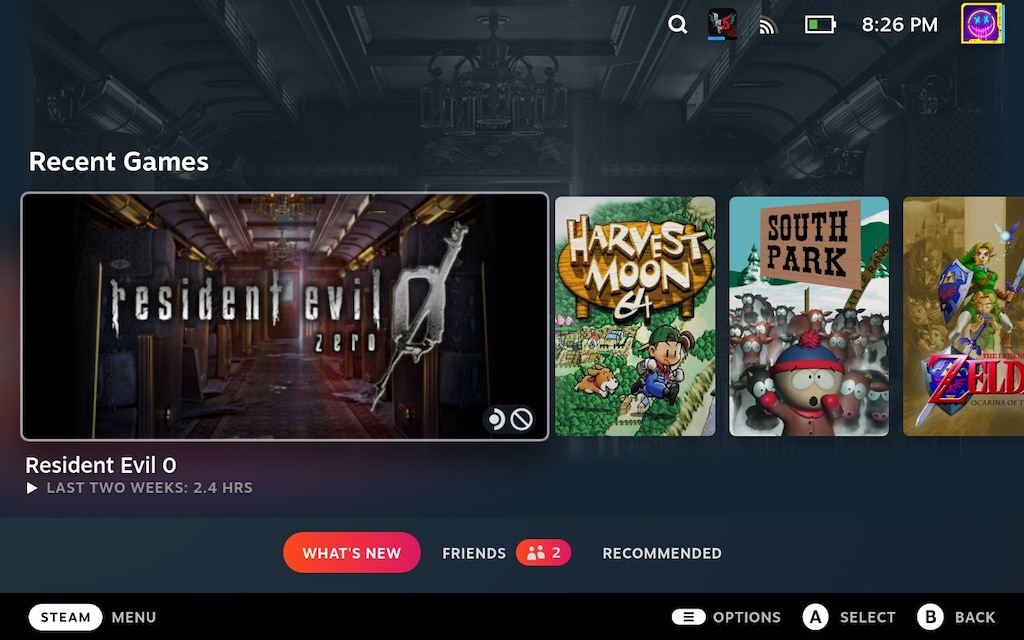Screen dimensions: 1024x640
Task: Click the play triangle beside playtime stats
Action: click(32, 488)
